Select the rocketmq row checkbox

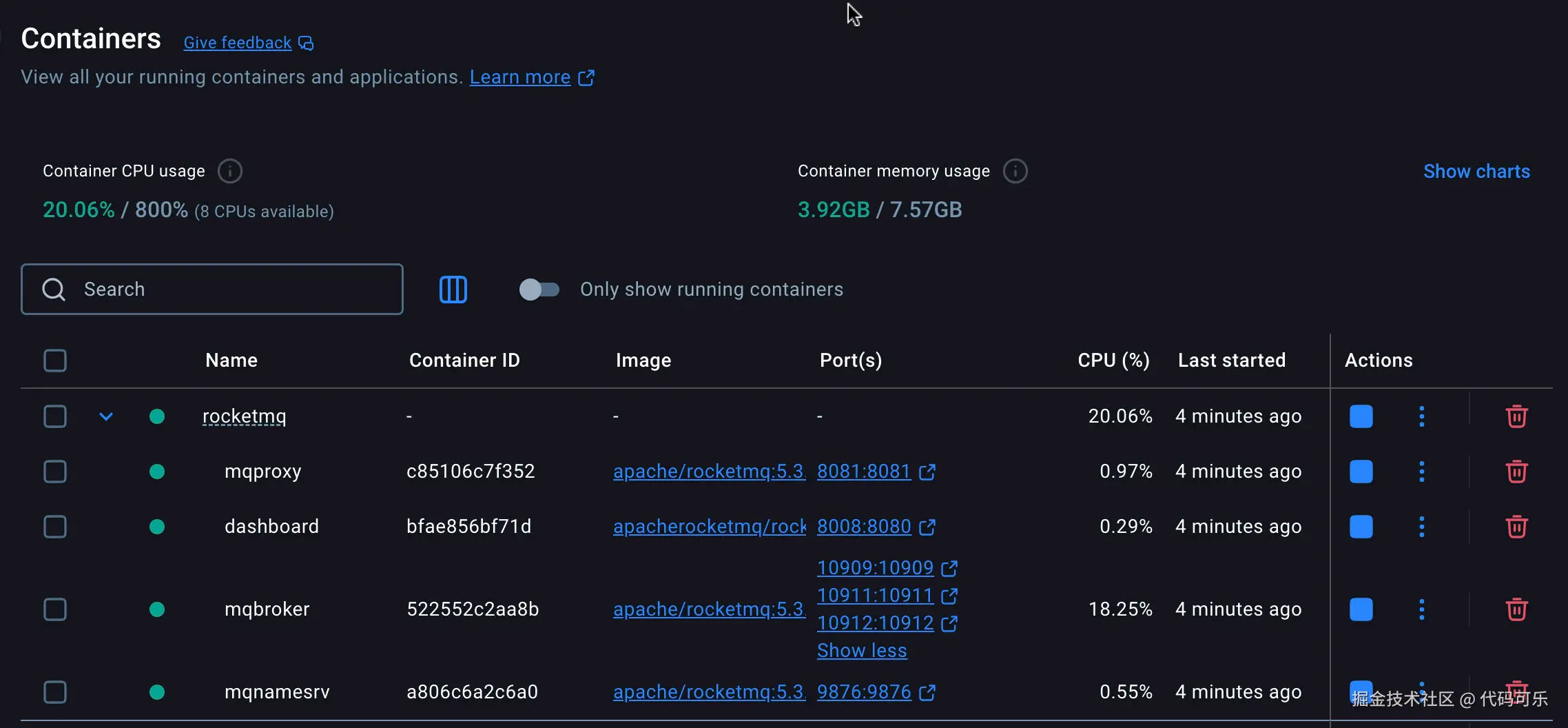(55, 416)
